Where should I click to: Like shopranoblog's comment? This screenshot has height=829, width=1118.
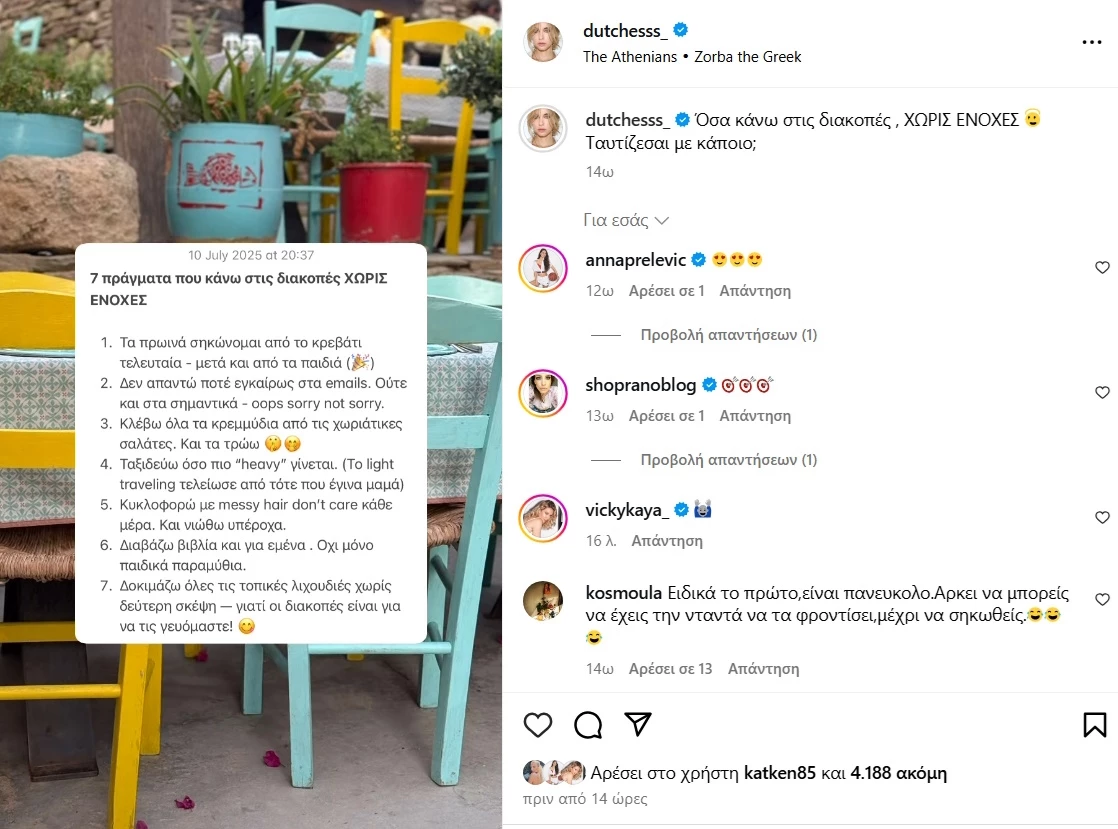point(1102,392)
